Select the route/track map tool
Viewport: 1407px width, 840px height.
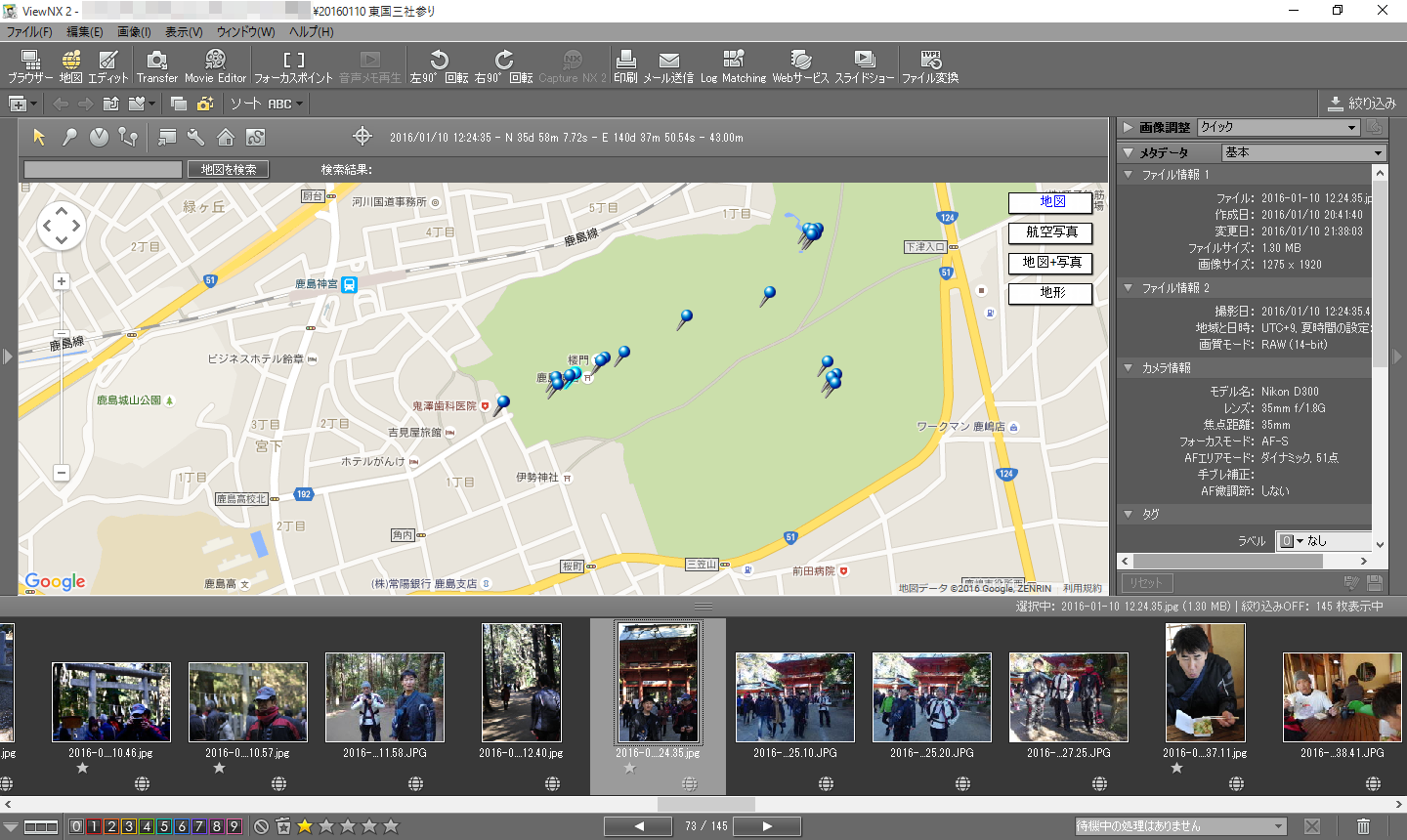(128, 137)
